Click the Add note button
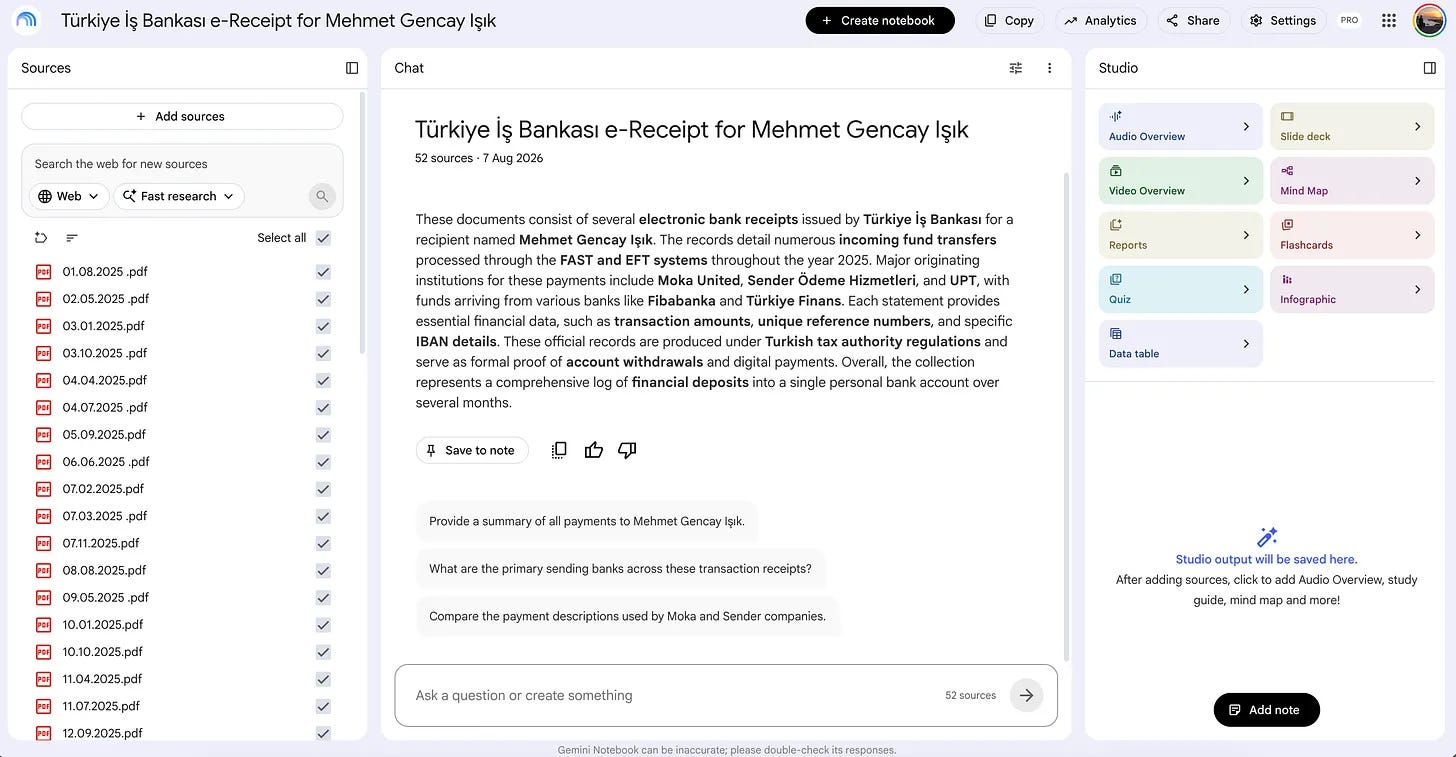Screen dimensions: 1456x757 click(x=1267, y=710)
